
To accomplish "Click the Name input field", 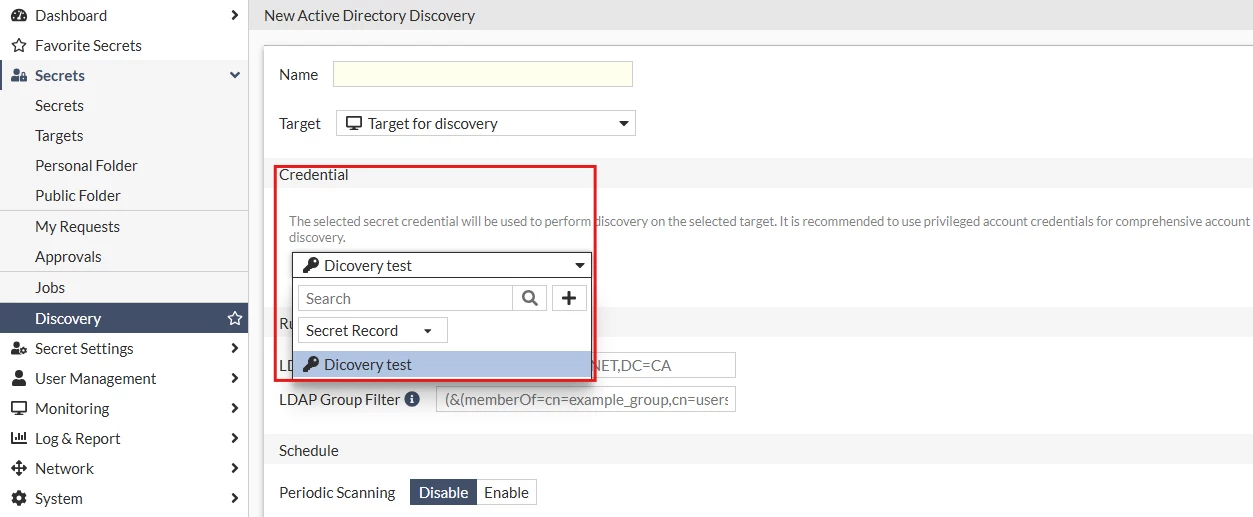I will pos(483,74).
